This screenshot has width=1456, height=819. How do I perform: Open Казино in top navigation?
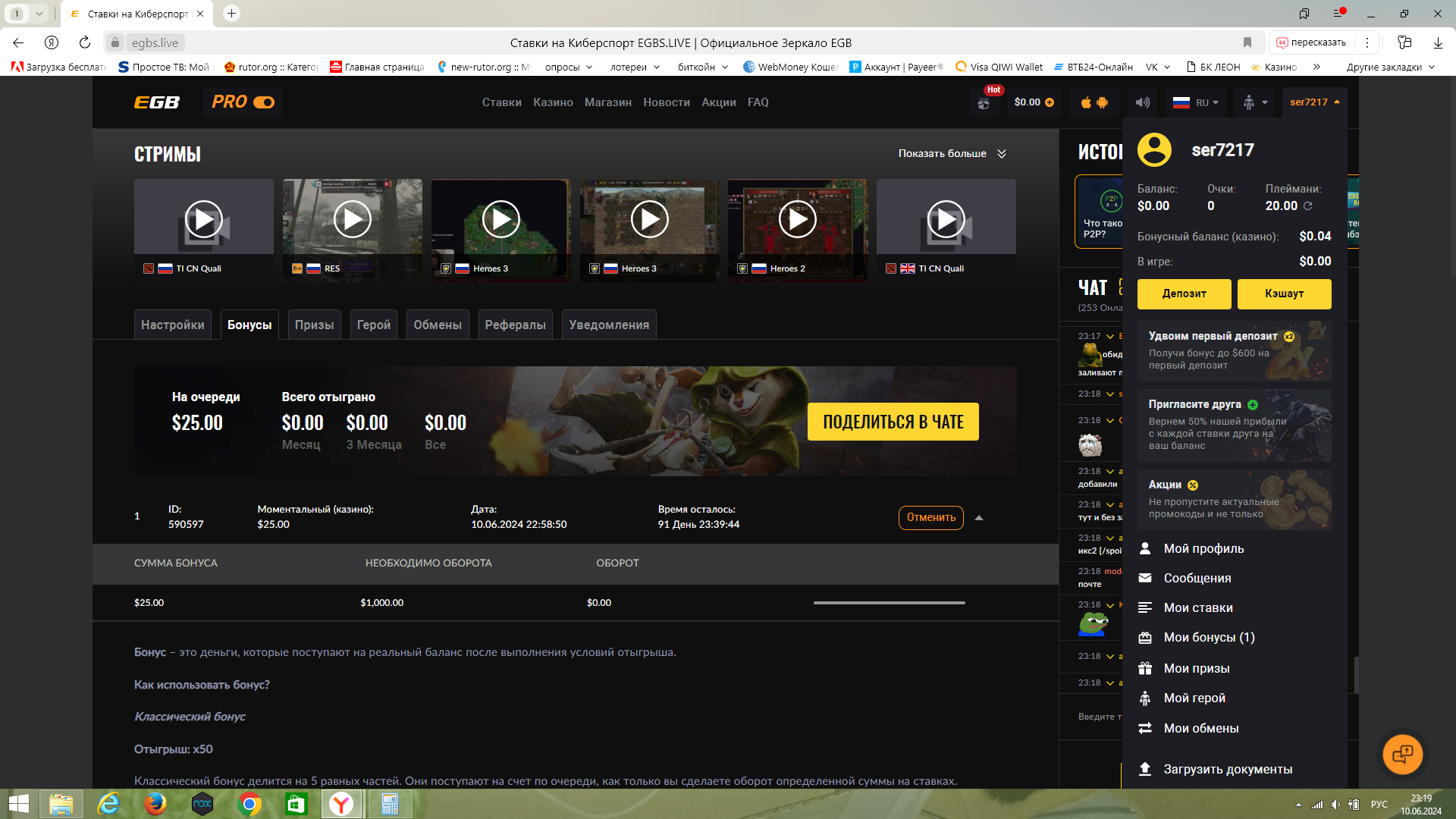pos(553,102)
